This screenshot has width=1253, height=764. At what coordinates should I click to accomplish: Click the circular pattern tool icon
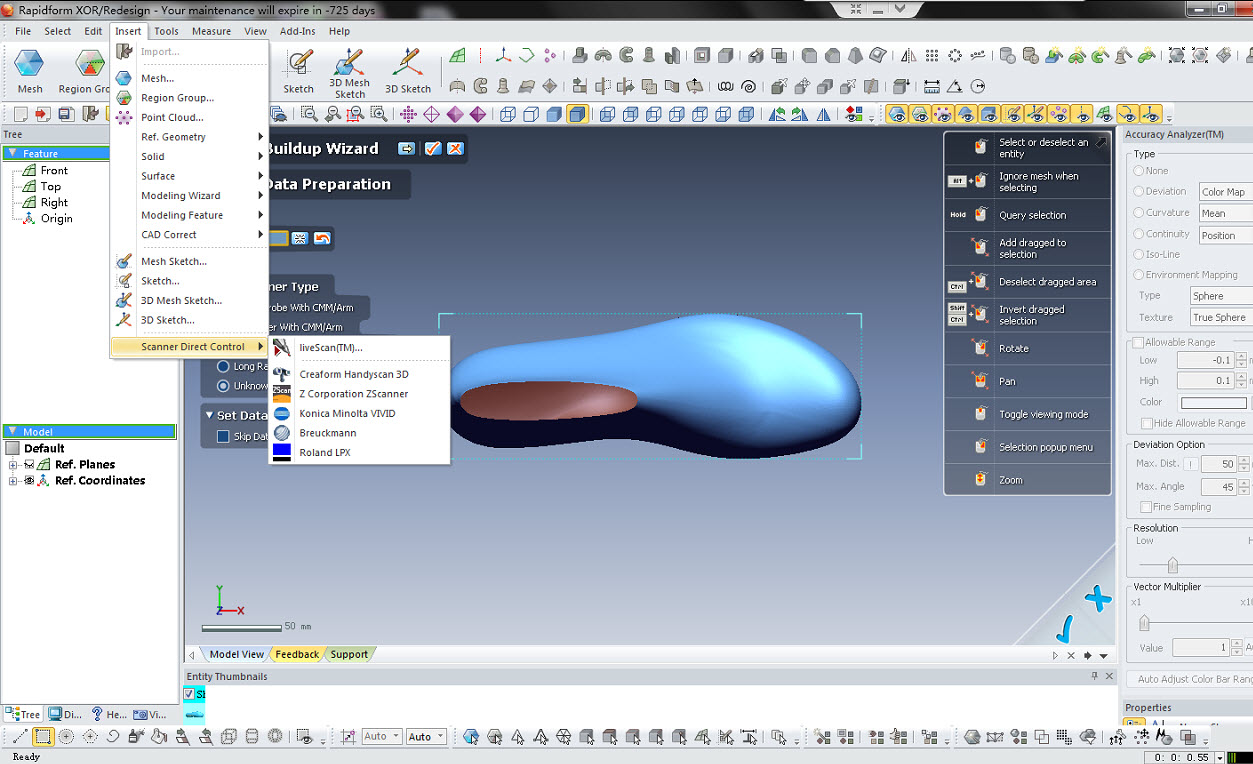click(x=955, y=56)
